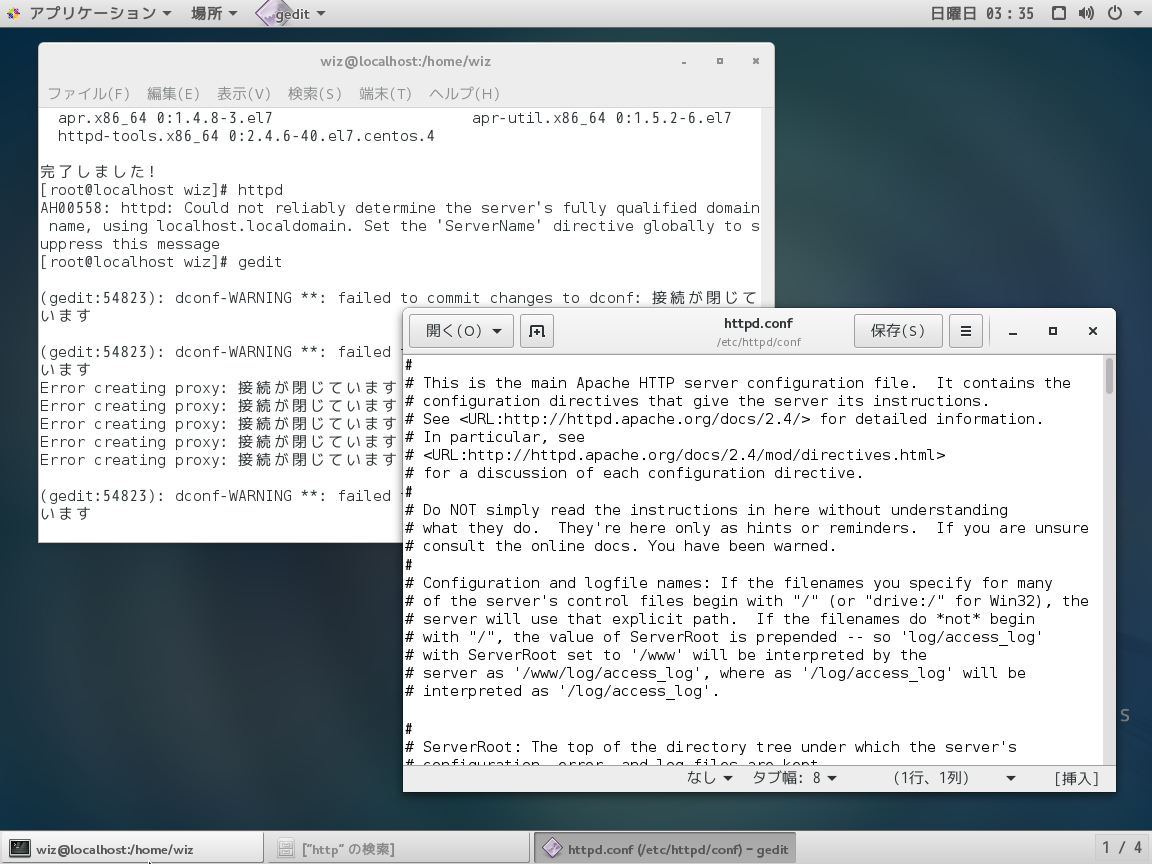1152x864 pixels.
Task: Click the "[root@localhost wiz]# httpd" command line
Action: coord(161,190)
